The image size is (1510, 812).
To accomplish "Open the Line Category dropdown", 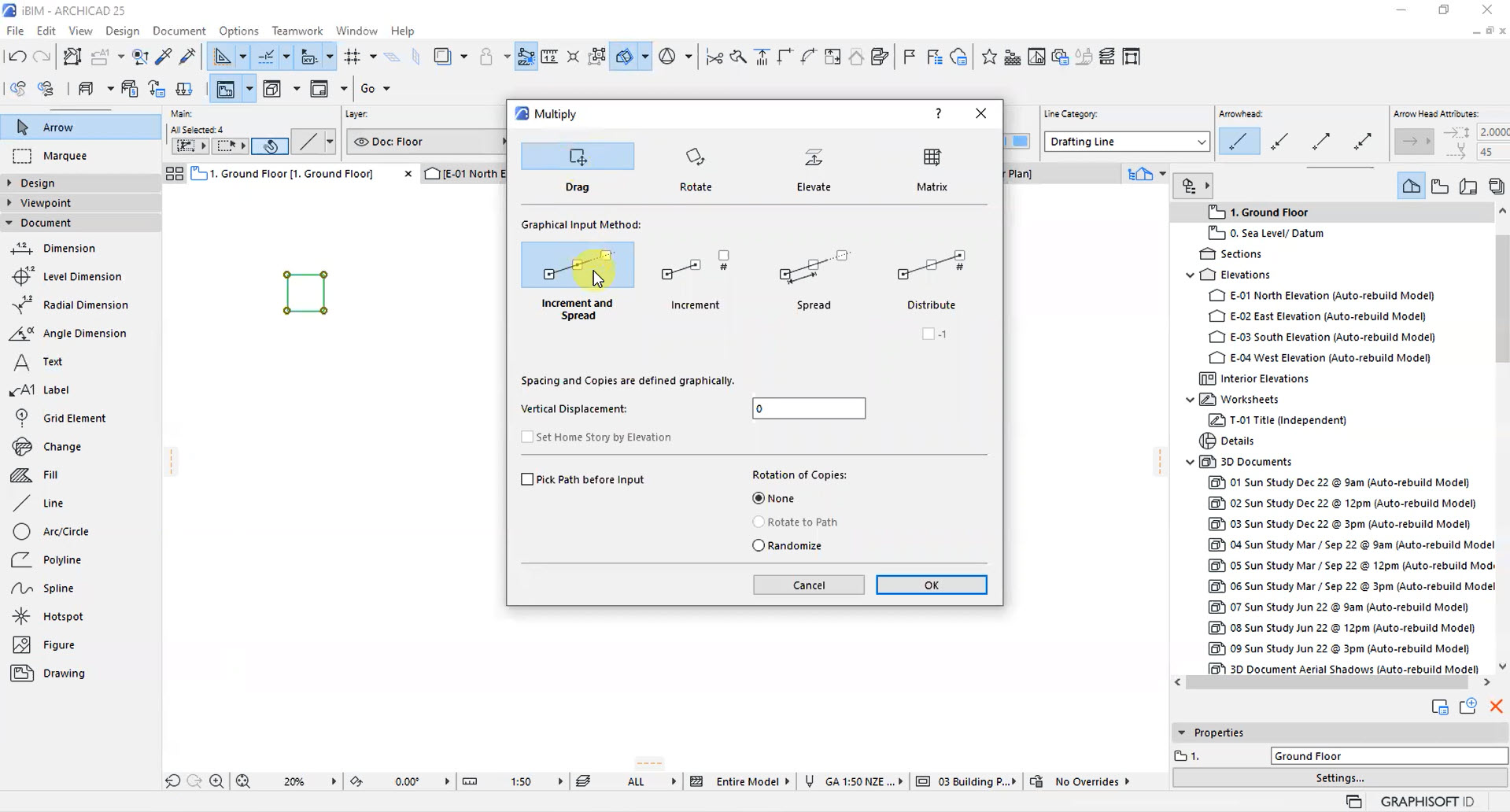I will [1125, 142].
